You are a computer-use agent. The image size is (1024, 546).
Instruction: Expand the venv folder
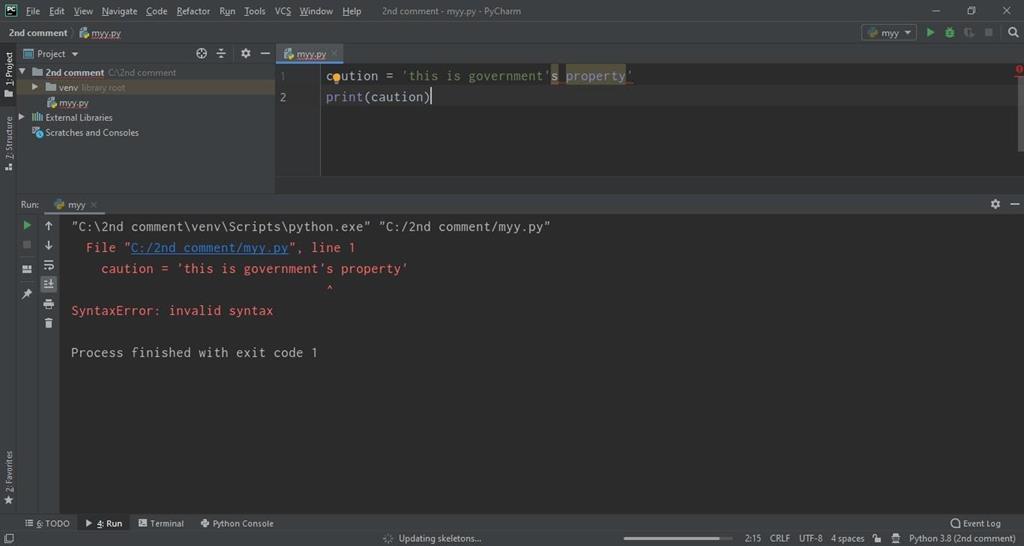coord(35,87)
